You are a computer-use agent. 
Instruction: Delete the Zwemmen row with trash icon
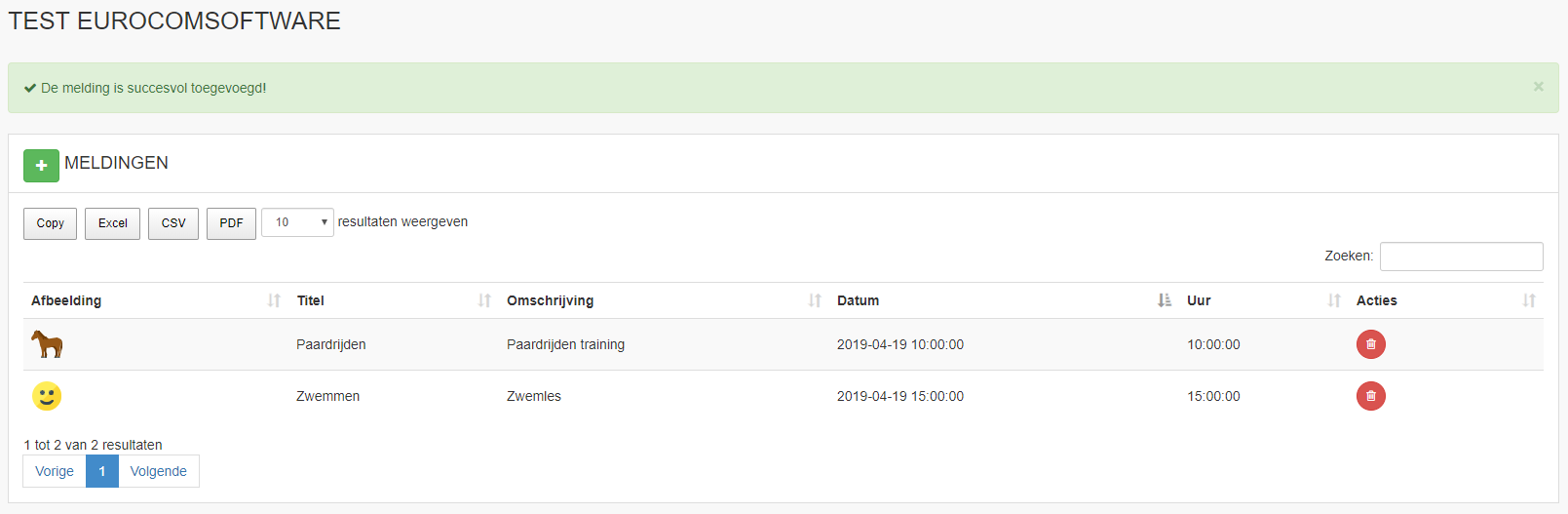(1370, 396)
